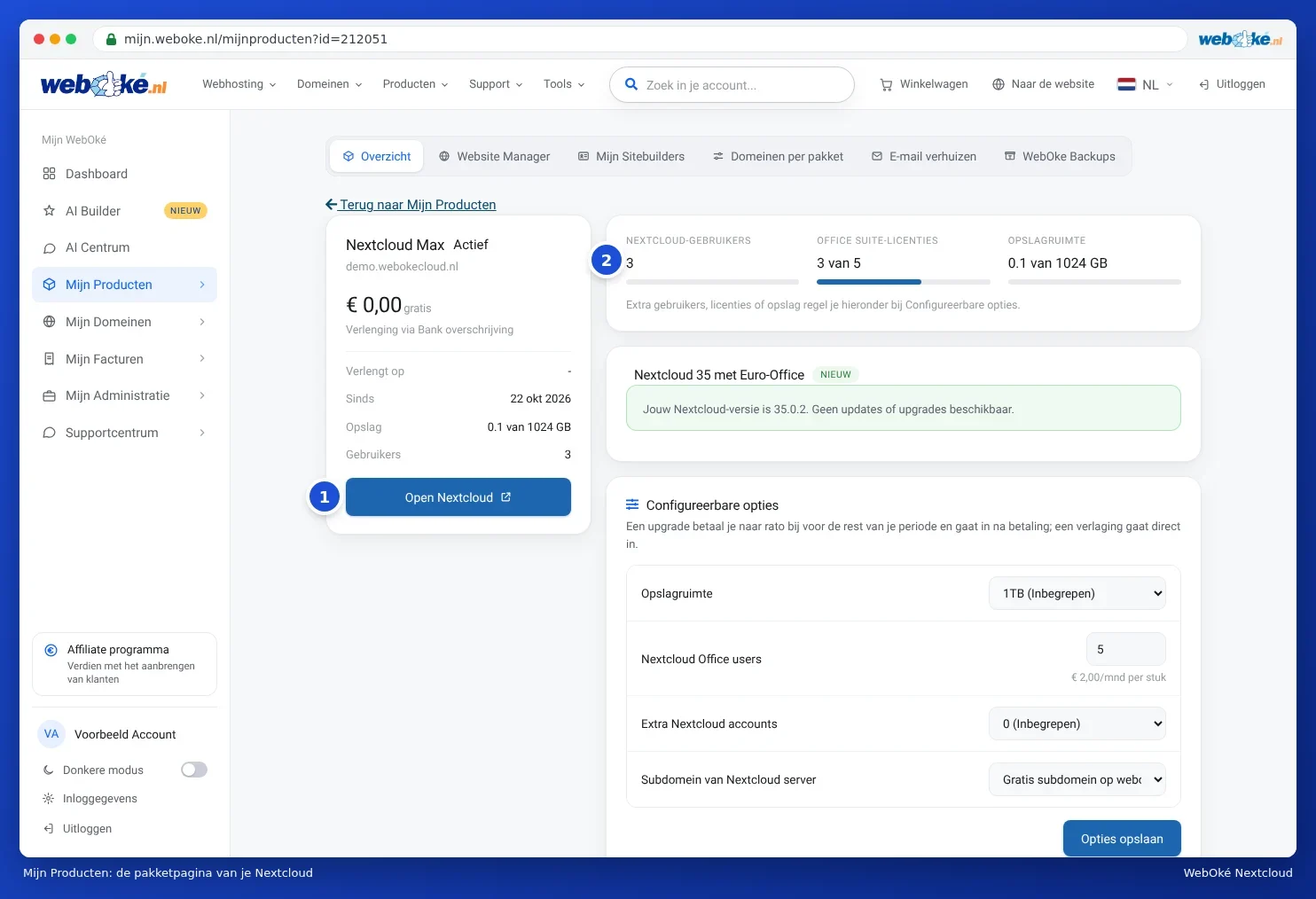1316x899 pixels.
Task: Click the Opties opslaan button
Action: (x=1122, y=839)
